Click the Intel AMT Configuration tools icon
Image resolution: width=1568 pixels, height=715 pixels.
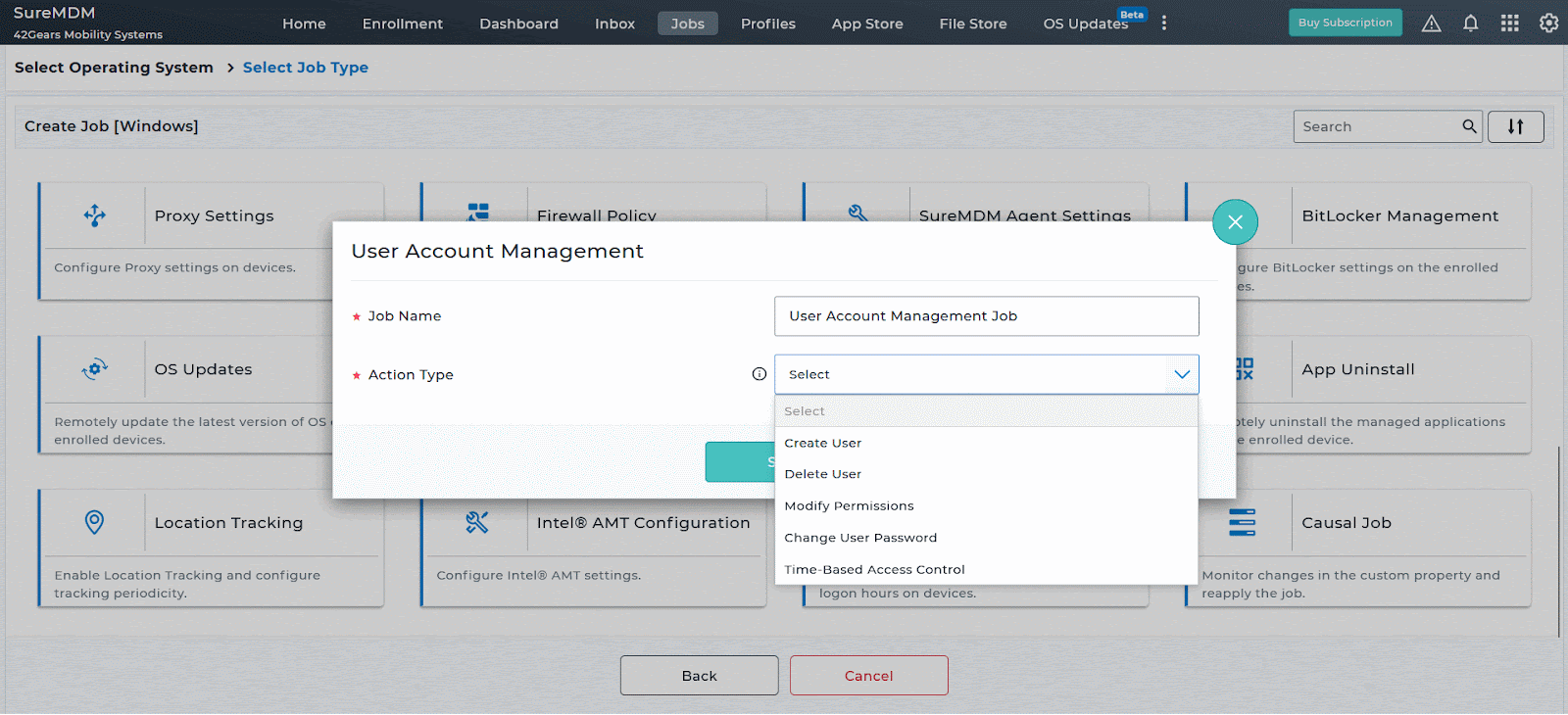click(x=477, y=522)
